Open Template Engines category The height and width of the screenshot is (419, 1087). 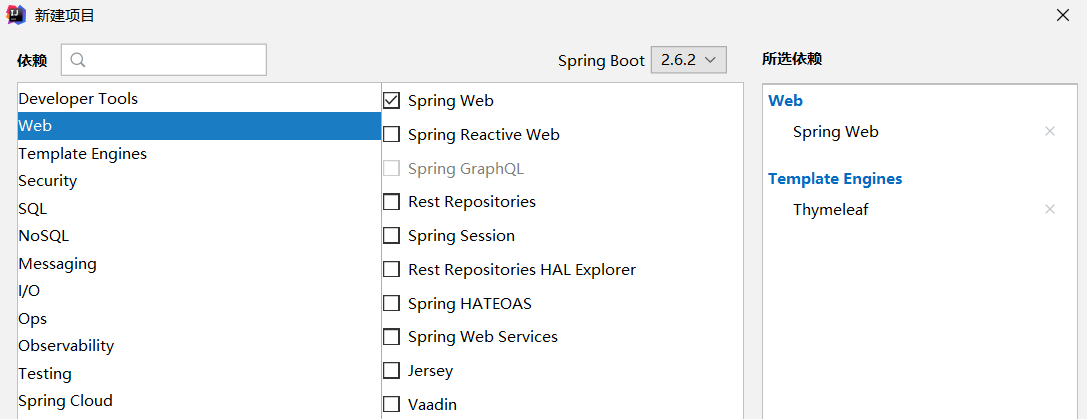pyautogui.click(x=200, y=153)
